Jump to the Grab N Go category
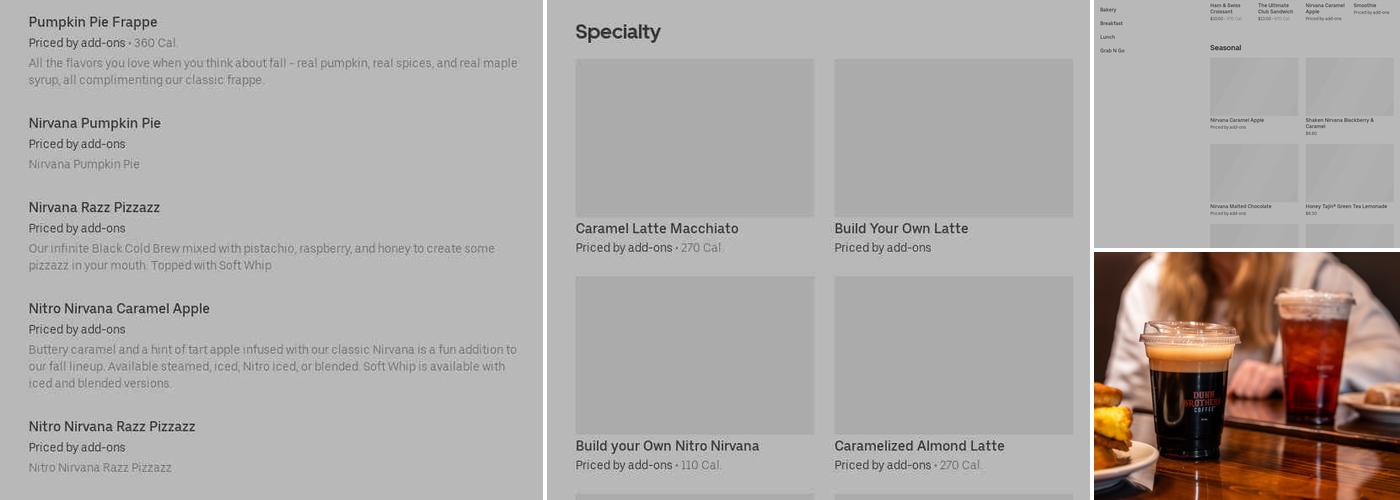Image resolution: width=1400 pixels, height=500 pixels. click(1112, 50)
